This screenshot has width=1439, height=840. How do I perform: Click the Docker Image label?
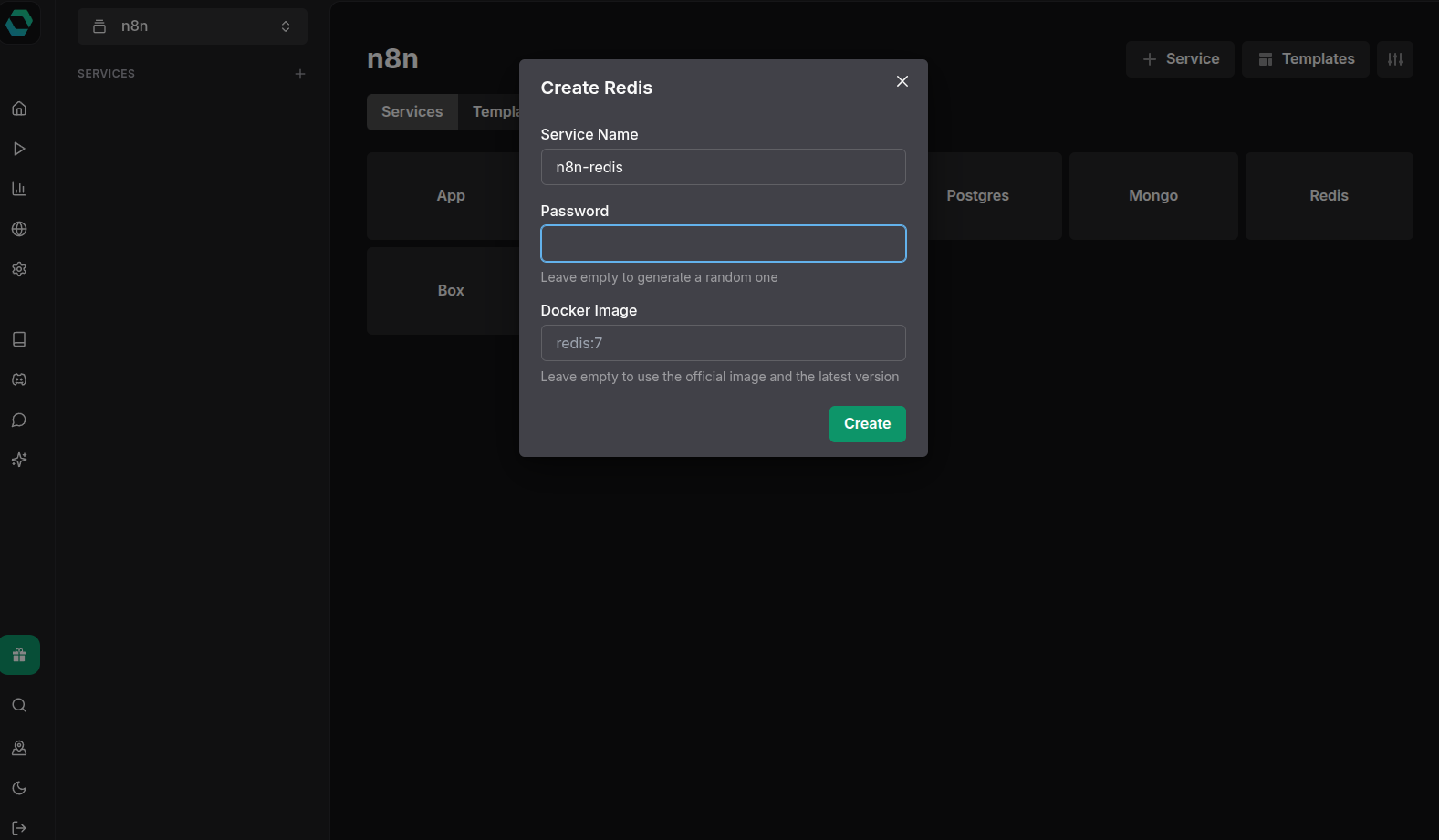click(589, 310)
